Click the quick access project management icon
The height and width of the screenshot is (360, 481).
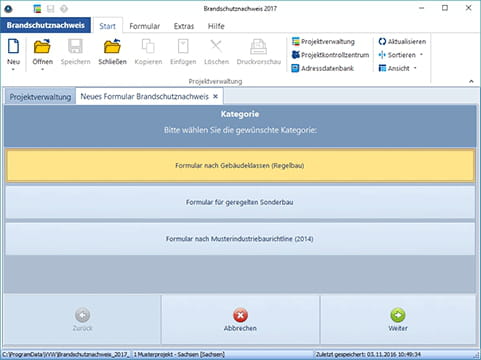coord(37,8)
